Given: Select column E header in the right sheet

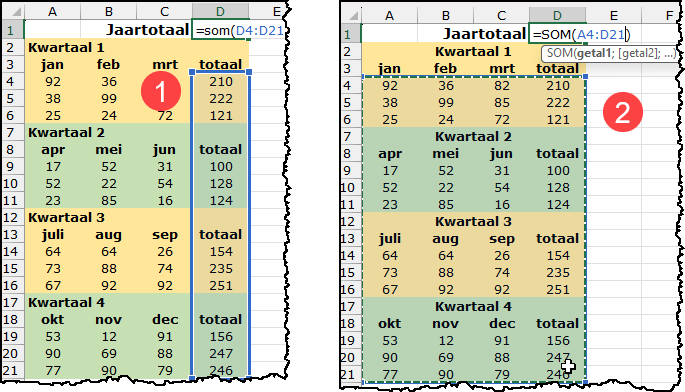Looking at the screenshot, I should [613, 16].
